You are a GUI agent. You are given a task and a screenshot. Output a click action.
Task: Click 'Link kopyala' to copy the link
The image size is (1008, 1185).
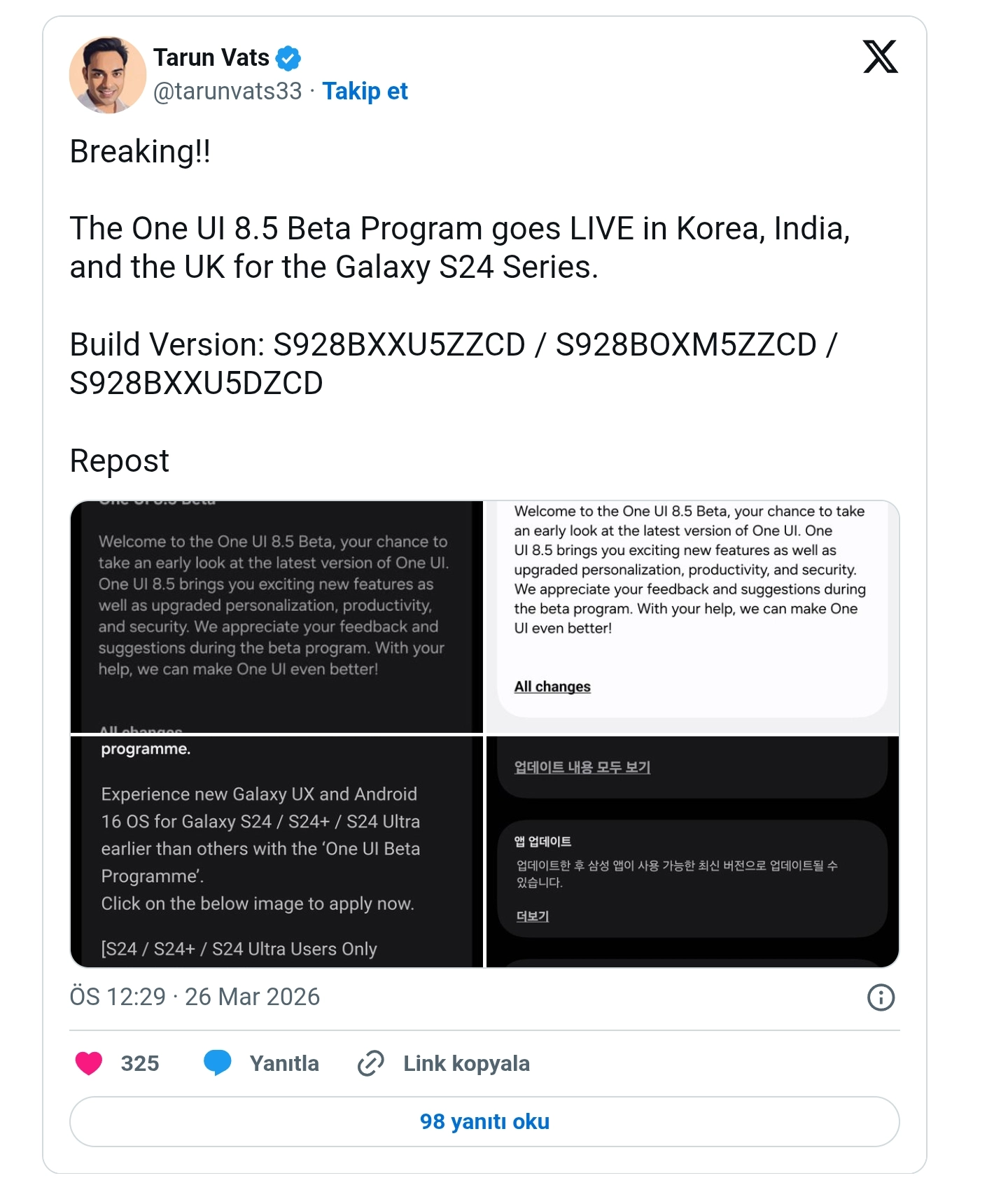(465, 1063)
